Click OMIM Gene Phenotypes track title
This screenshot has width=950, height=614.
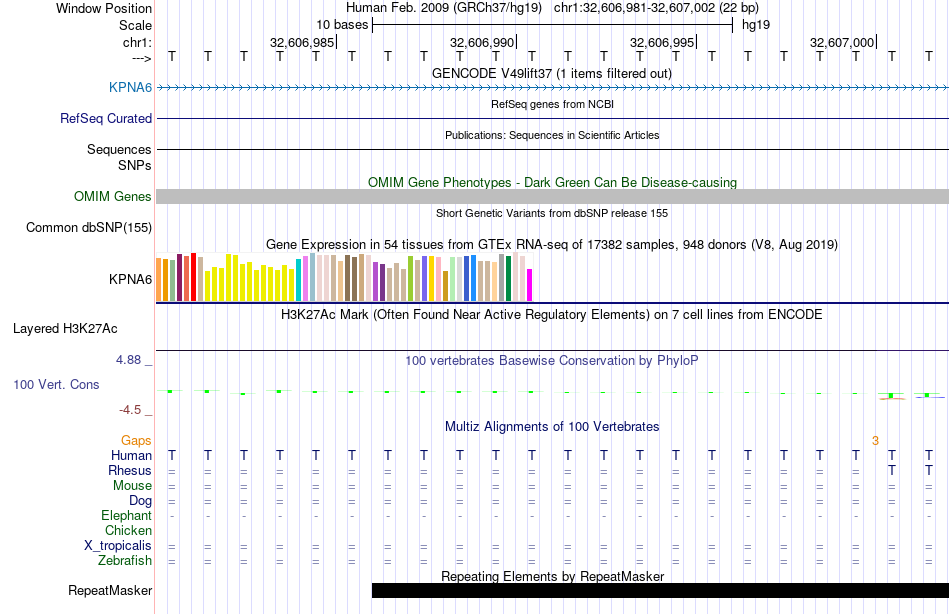552,182
